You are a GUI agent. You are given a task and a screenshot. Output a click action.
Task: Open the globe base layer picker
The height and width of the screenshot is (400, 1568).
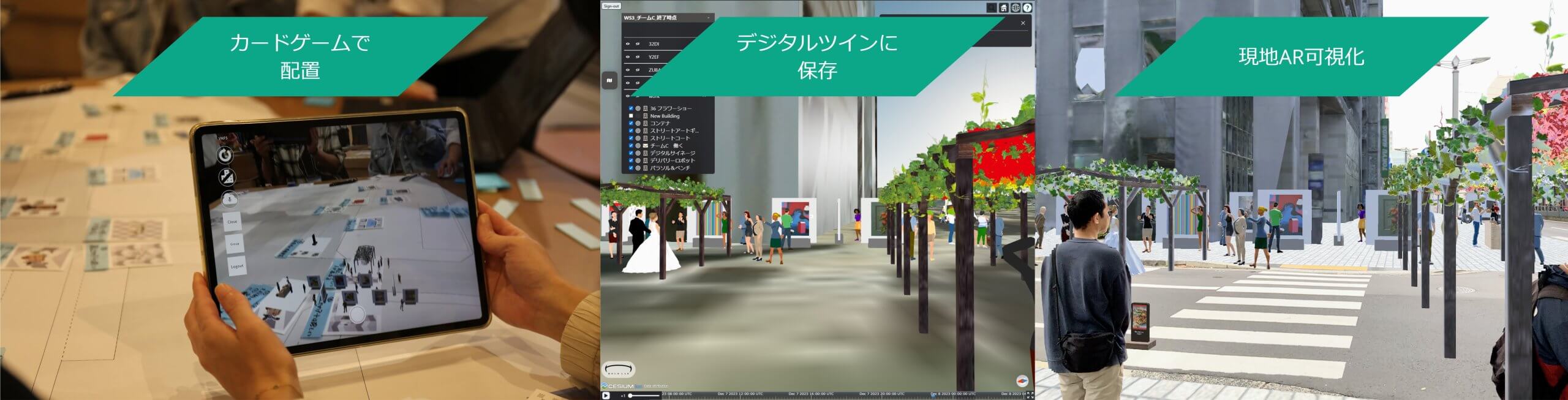click(x=1016, y=7)
